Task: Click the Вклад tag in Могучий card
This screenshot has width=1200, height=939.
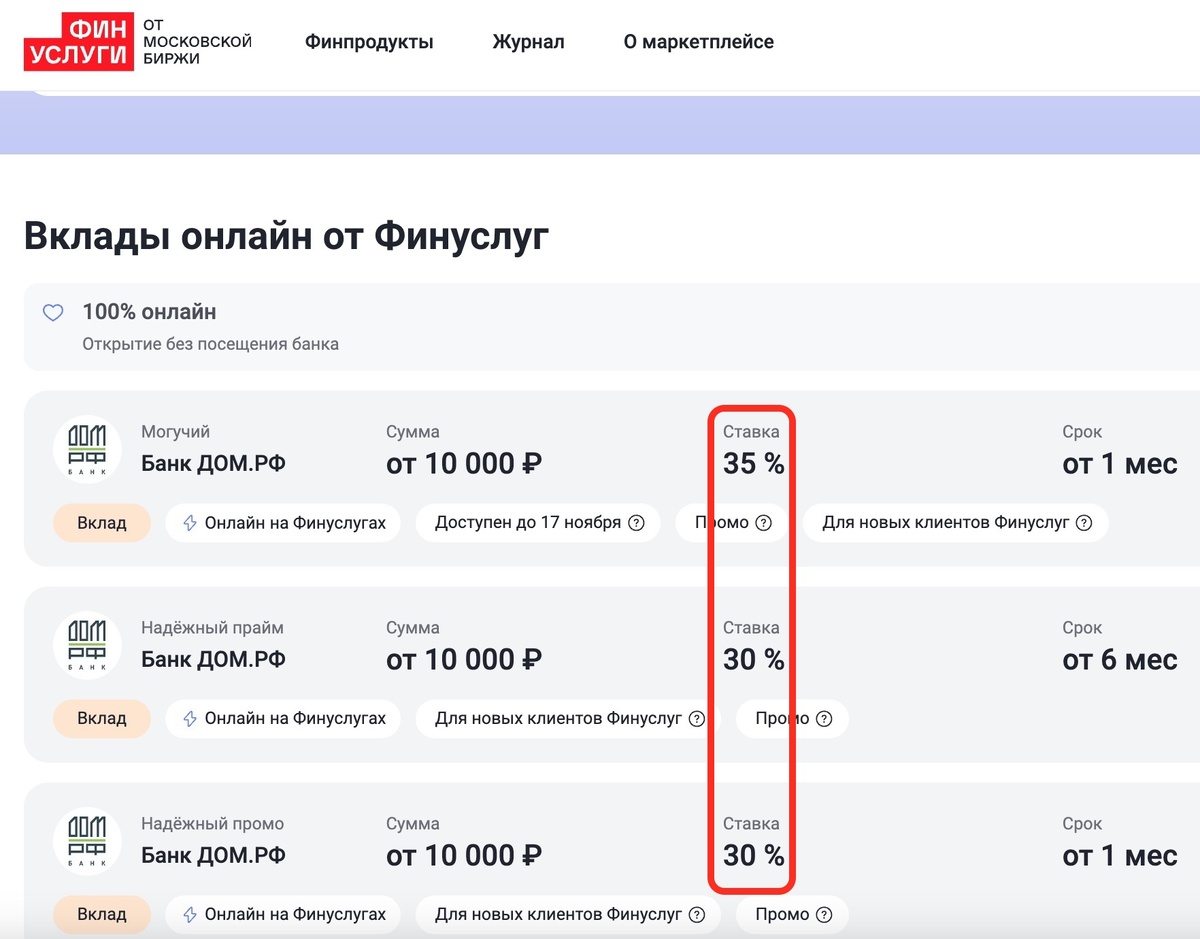Action: pyautogui.click(x=102, y=523)
